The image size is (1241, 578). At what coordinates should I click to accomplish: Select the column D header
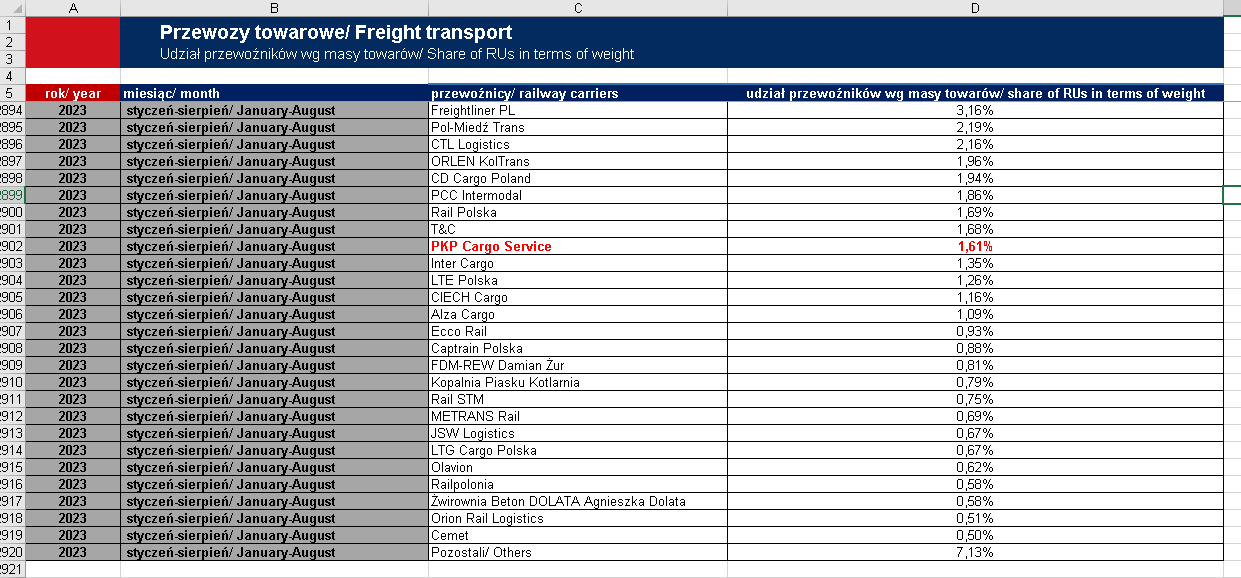(x=975, y=8)
